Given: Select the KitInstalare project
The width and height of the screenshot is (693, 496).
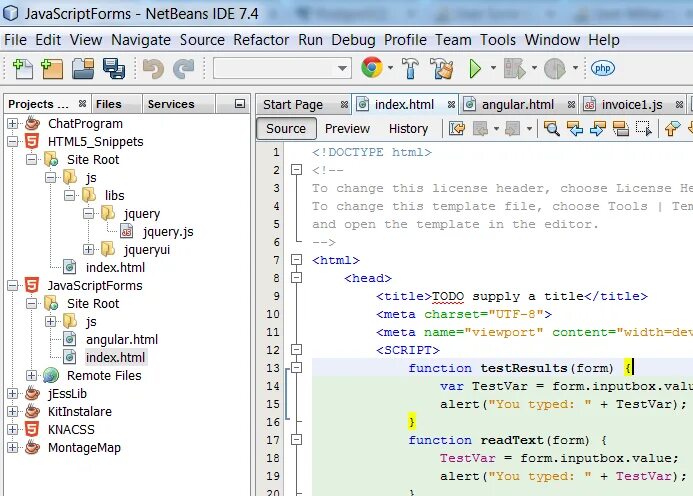Looking at the screenshot, I should coord(80,412).
